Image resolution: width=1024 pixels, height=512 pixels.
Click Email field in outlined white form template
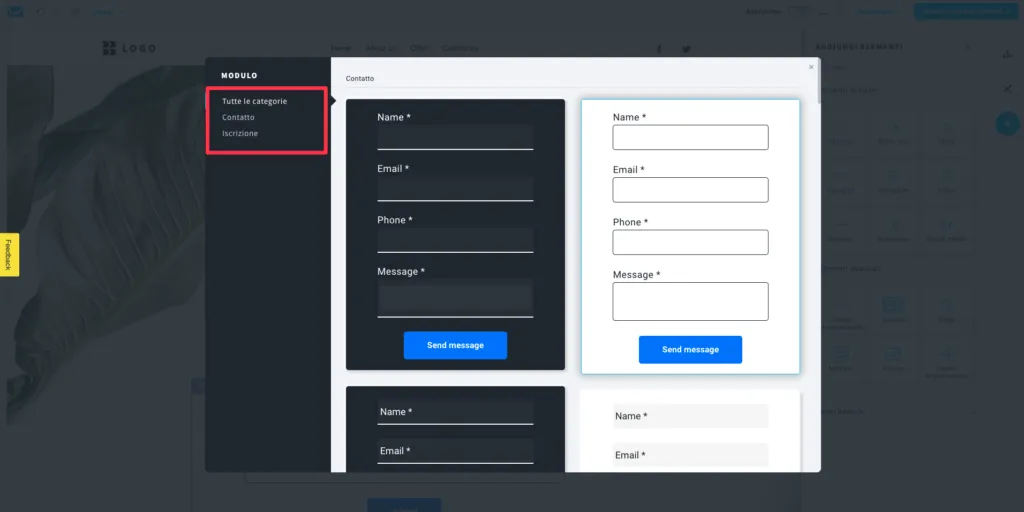click(x=690, y=190)
